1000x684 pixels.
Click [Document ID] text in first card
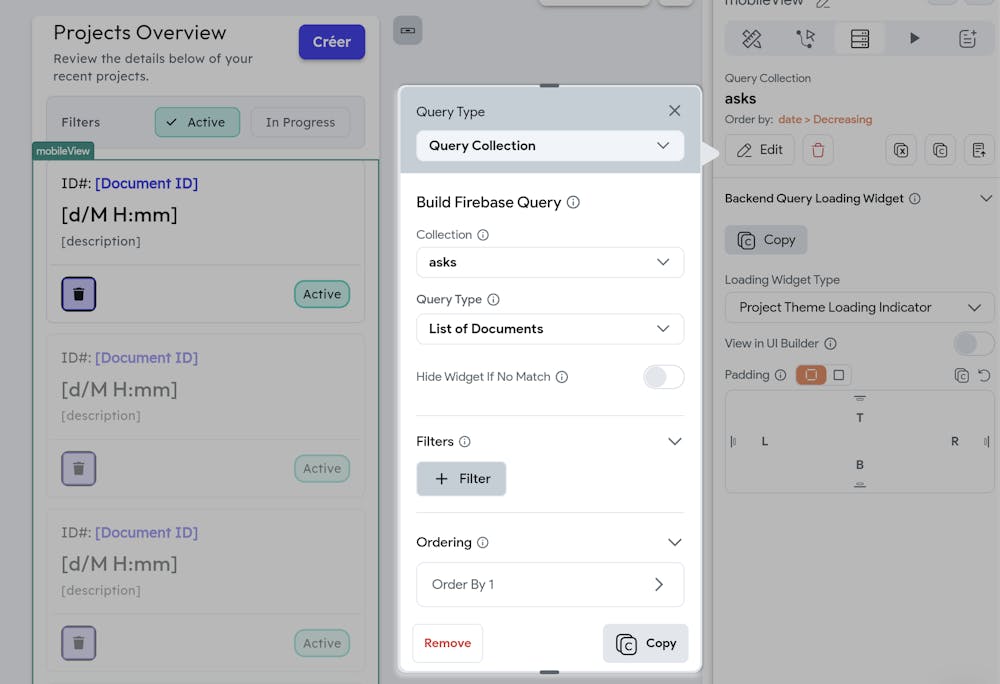(x=147, y=184)
